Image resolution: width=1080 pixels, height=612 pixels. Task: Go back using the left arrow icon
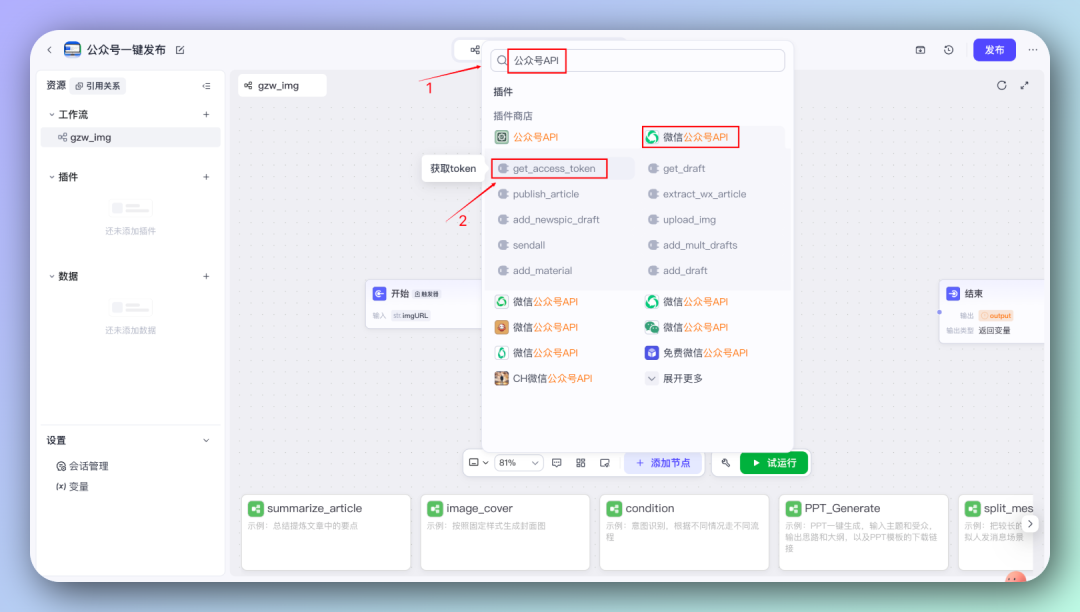[50, 50]
